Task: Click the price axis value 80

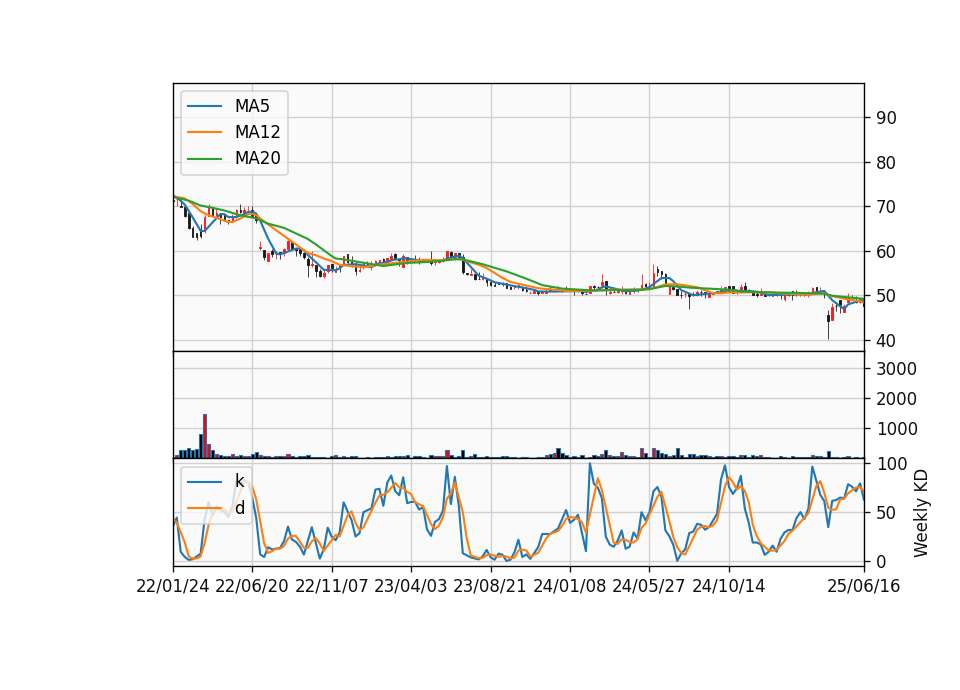Action: pyautogui.click(x=886, y=163)
